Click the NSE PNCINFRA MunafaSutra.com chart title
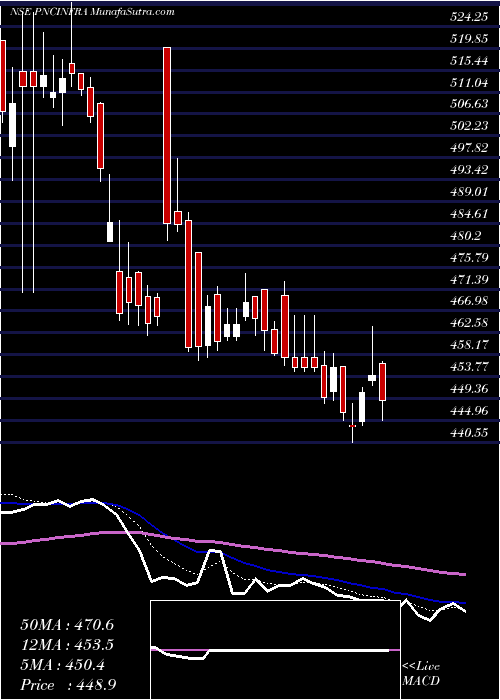This screenshot has width=500, height=700. click(x=92, y=12)
